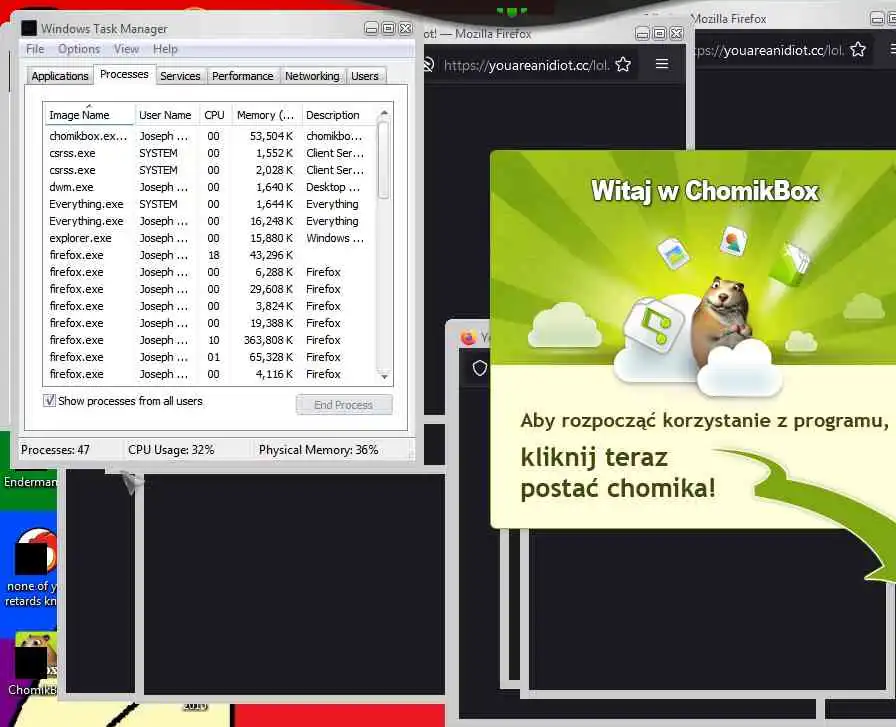Sort processes by Memory column header
The image size is (896, 727).
coord(266,115)
